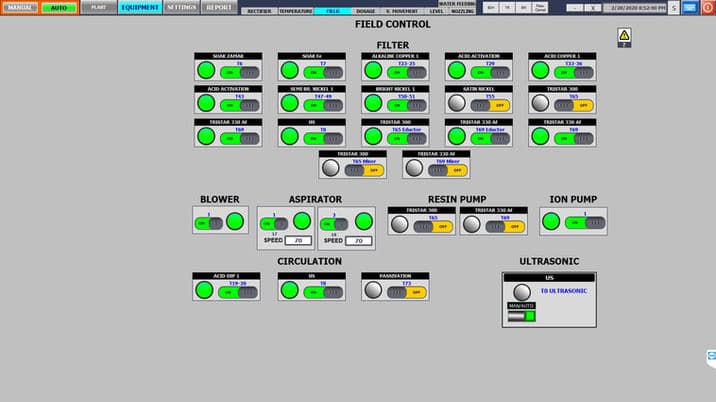Open the V. MOVEMENT tab
The height and width of the screenshot is (402, 716).
(x=402, y=11)
